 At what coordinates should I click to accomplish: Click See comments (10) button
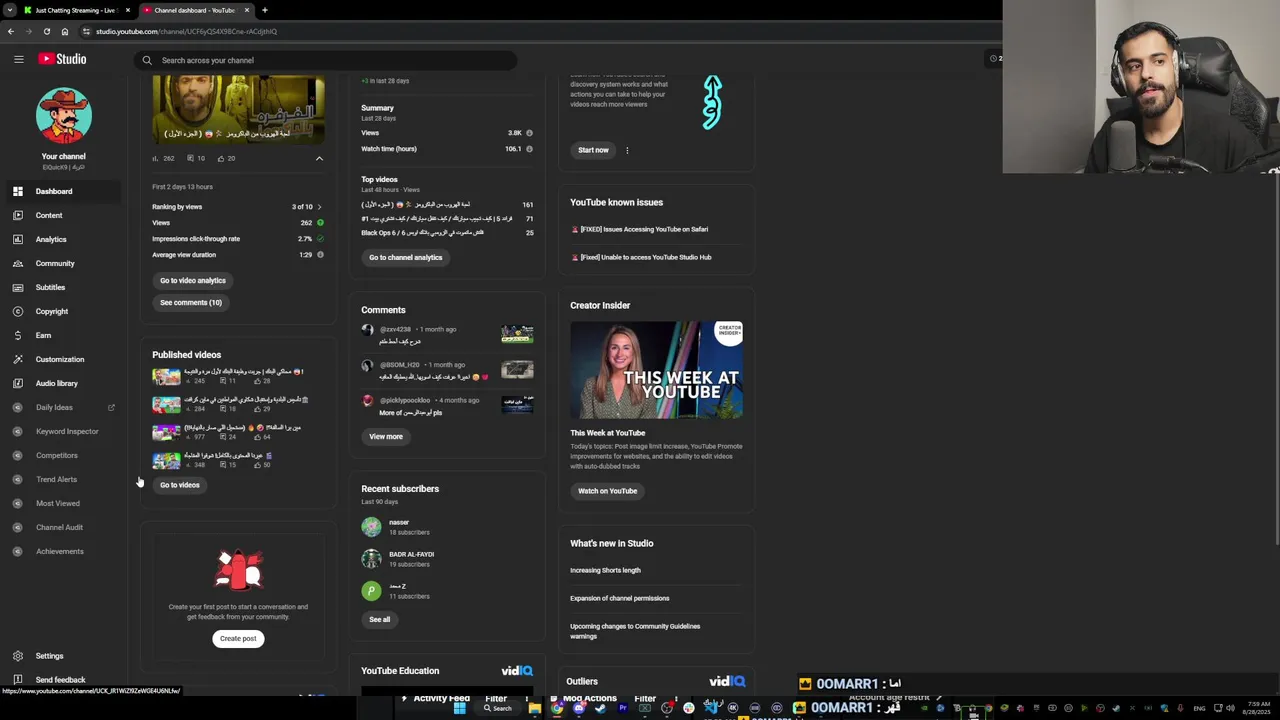[x=191, y=302]
